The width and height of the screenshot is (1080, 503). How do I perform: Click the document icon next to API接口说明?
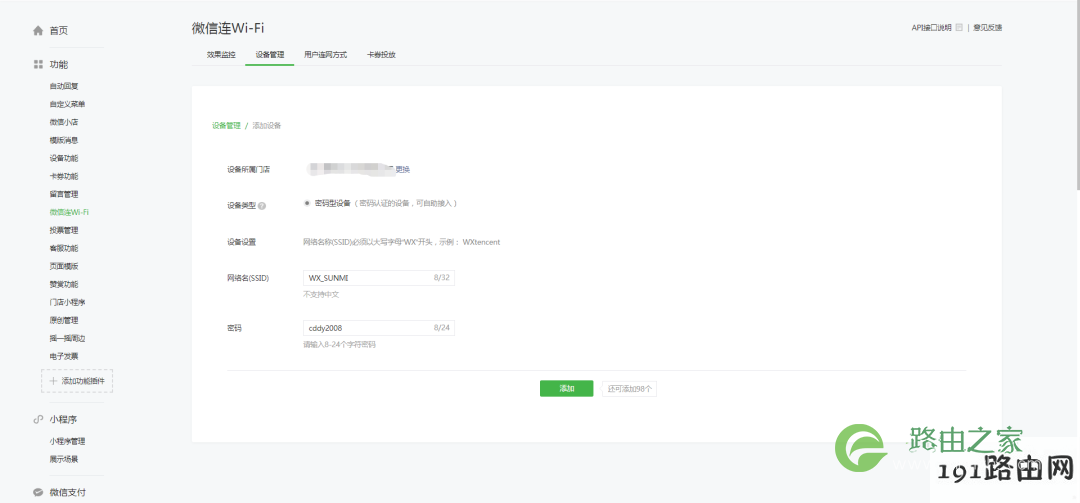tap(959, 28)
